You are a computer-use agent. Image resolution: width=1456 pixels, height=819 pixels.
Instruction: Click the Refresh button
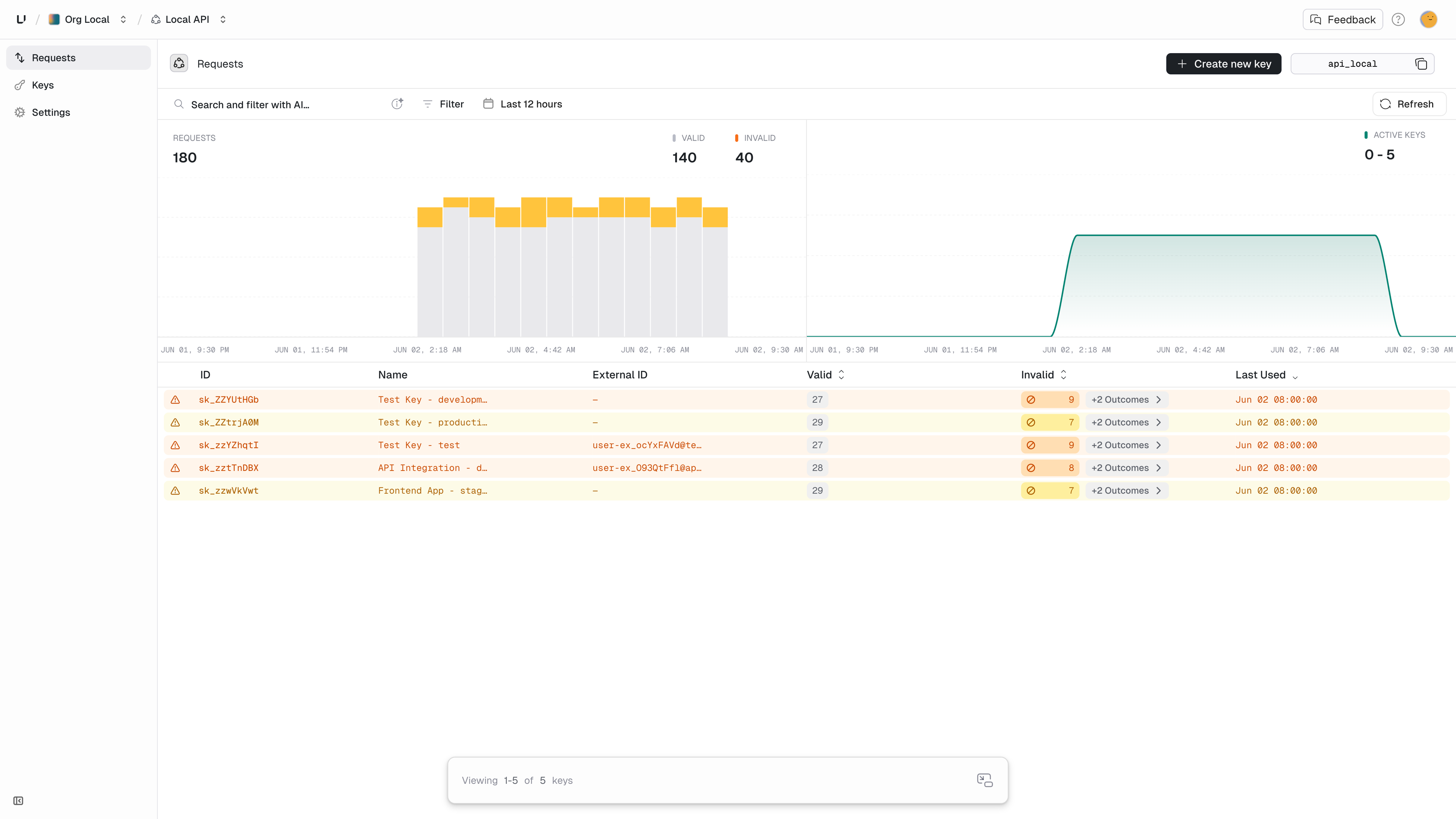(1409, 104)
